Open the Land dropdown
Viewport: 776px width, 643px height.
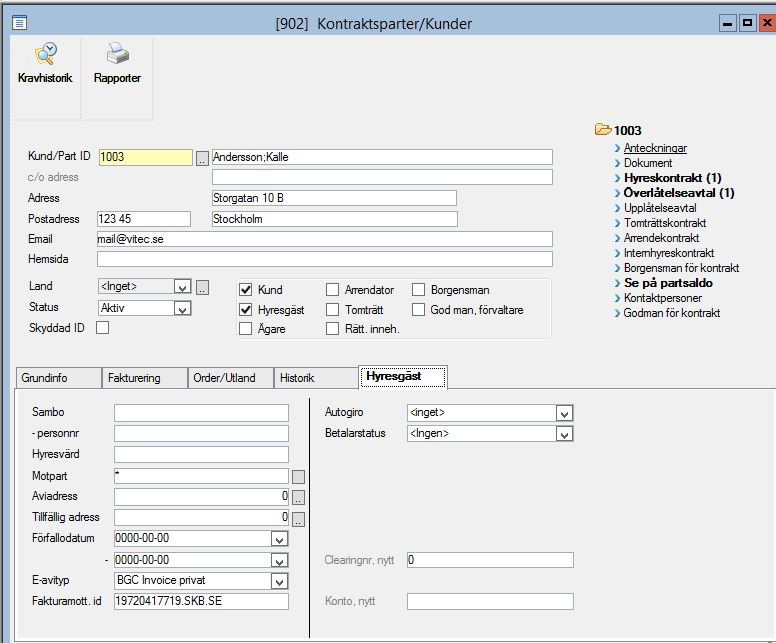point(182,287)
